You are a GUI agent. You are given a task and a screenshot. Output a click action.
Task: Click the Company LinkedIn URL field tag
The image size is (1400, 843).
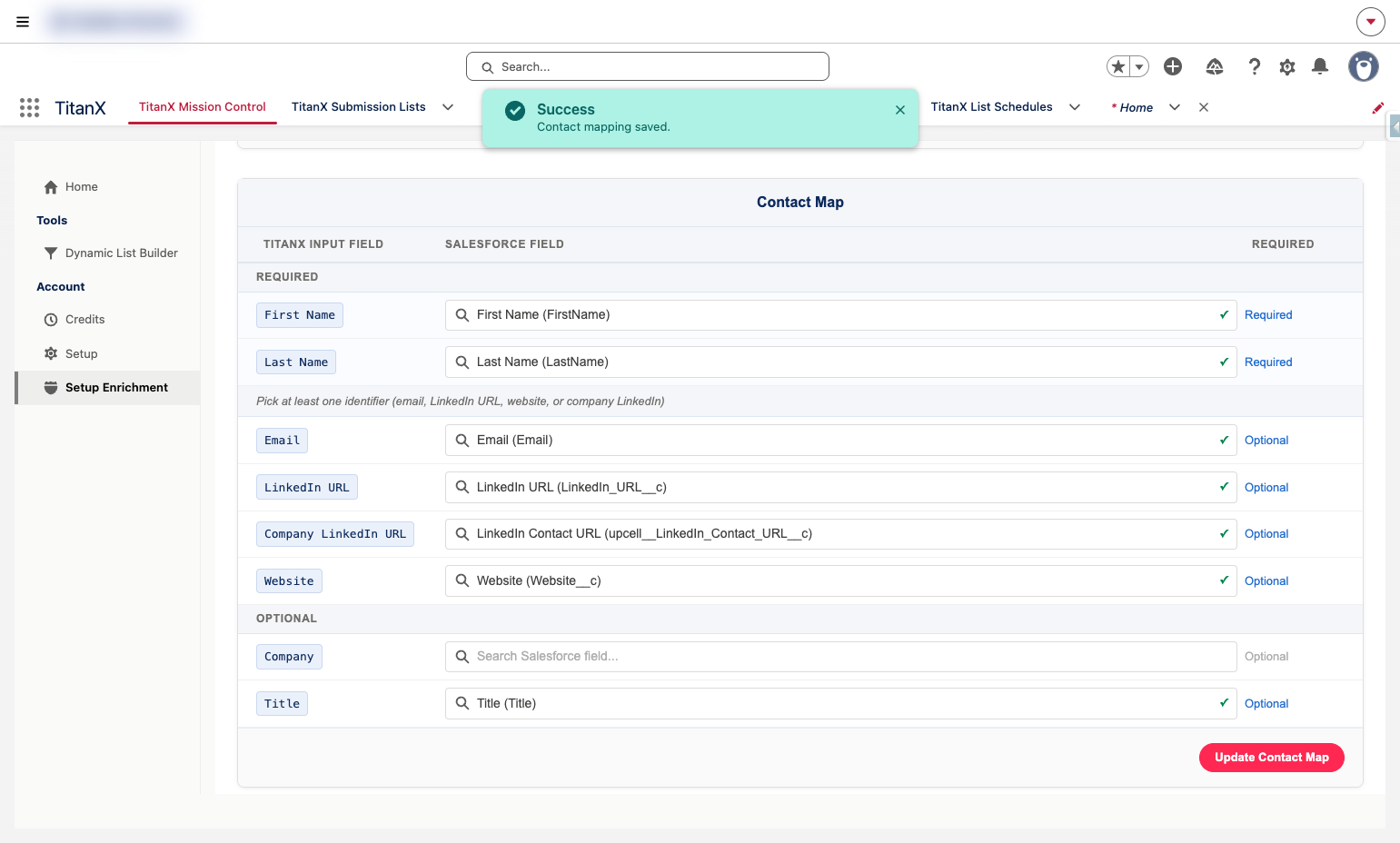click(x=335, y=534)
